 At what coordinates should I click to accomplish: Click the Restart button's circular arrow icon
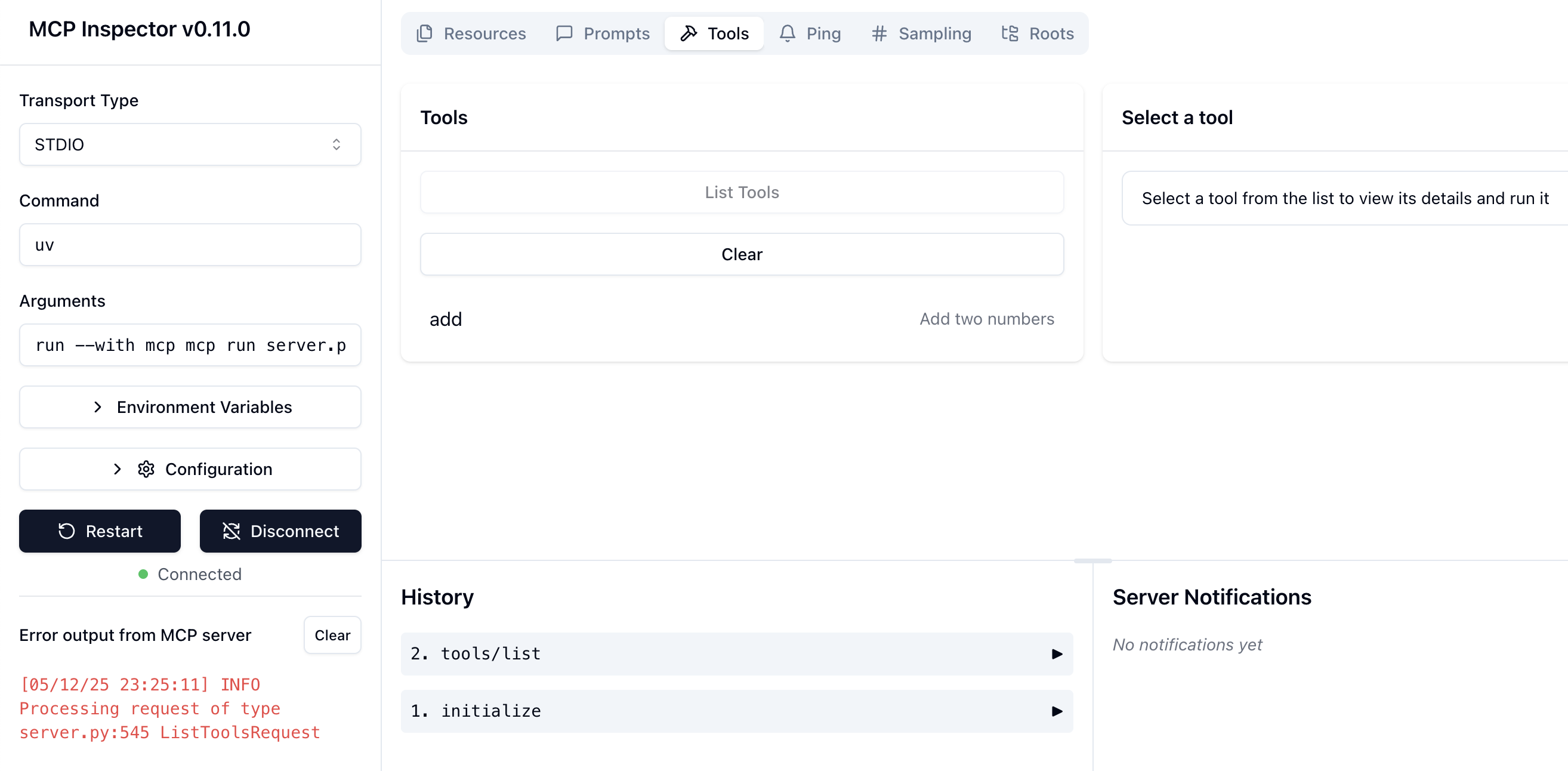[x=66, y=531]
